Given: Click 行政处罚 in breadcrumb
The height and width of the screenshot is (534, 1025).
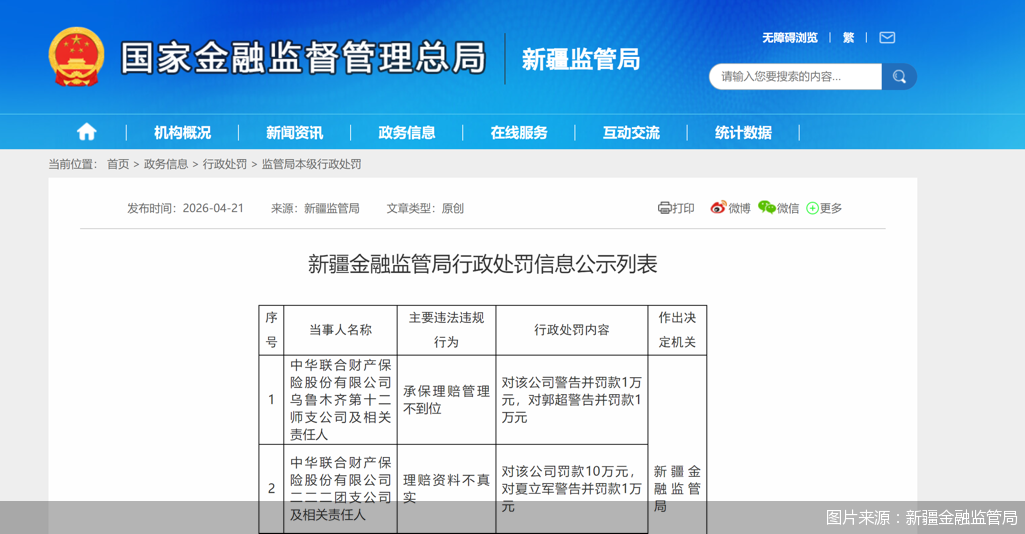Looking at the screenshot, I should 225,164.
